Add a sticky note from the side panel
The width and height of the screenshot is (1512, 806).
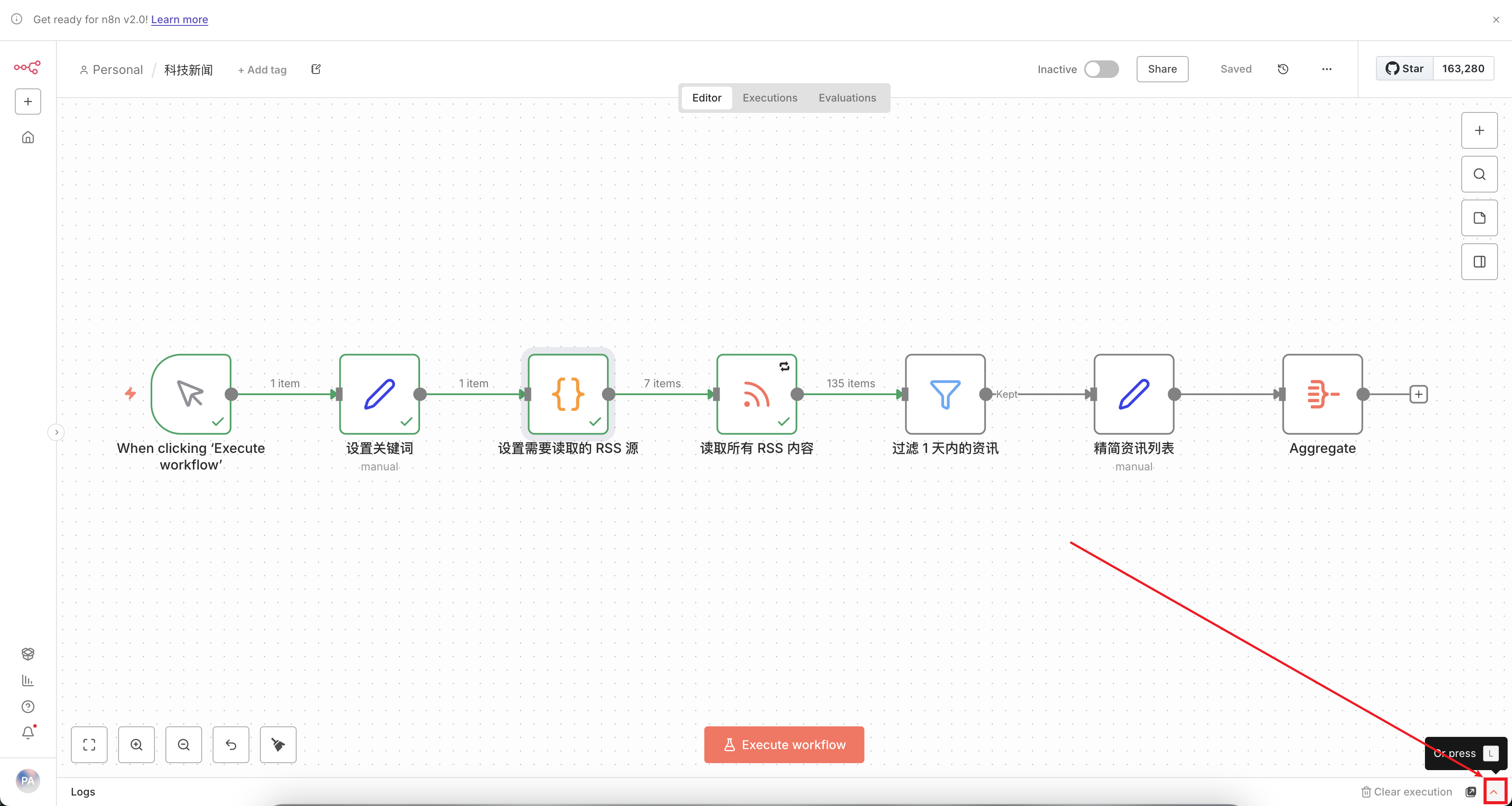(1479, 218)
